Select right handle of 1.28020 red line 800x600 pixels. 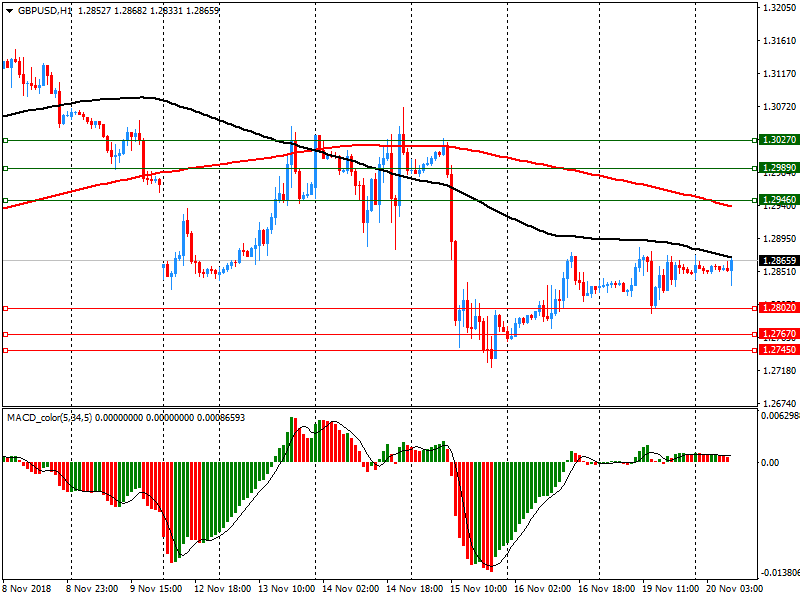click(755, 309)
